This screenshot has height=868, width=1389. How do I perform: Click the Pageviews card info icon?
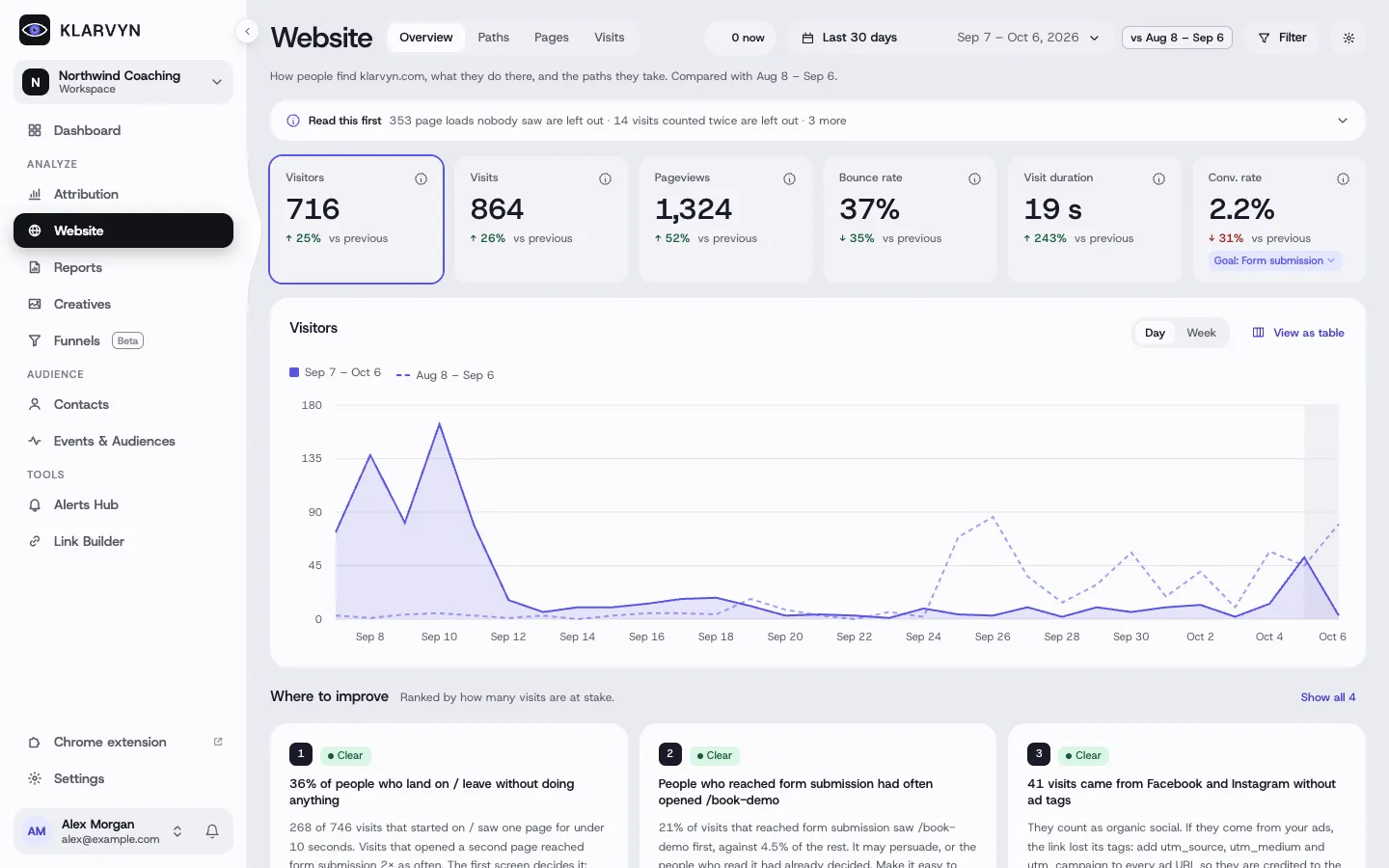pyautogui.click(x=789, y=178)
